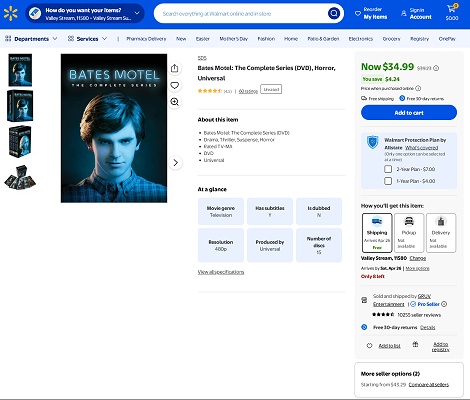Click the Add to cart button

coord(409,113)
